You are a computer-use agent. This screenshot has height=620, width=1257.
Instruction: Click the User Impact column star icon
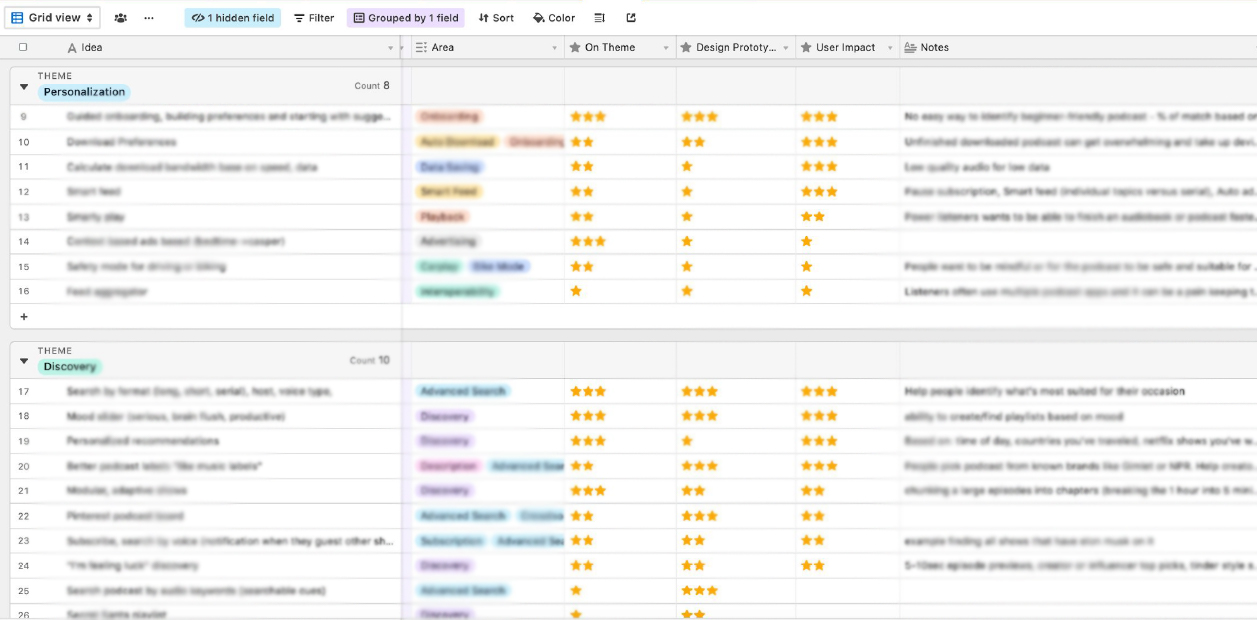tap(805, 48)
